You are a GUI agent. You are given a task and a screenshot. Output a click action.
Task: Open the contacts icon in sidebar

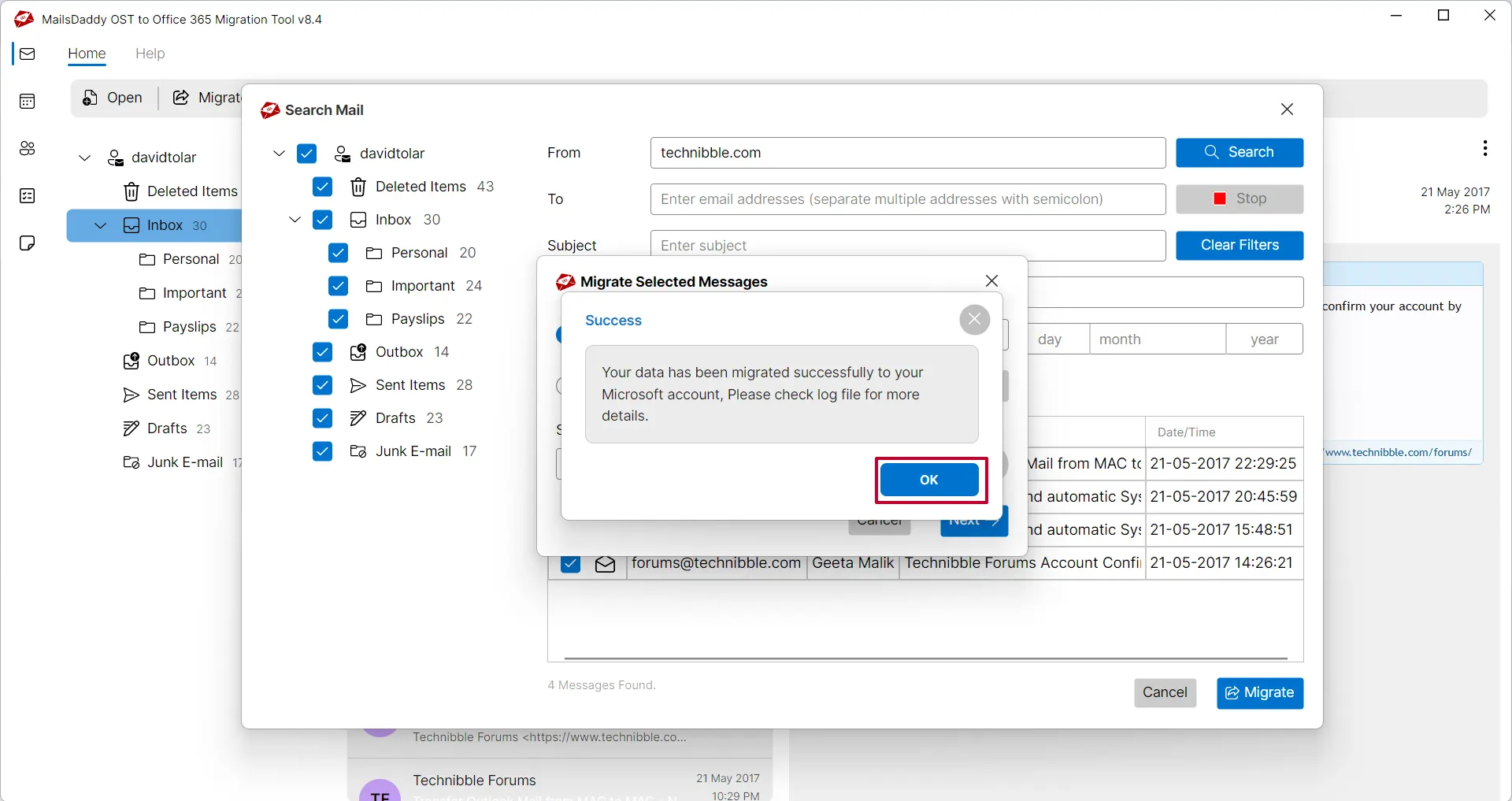[x=28, y=149]
